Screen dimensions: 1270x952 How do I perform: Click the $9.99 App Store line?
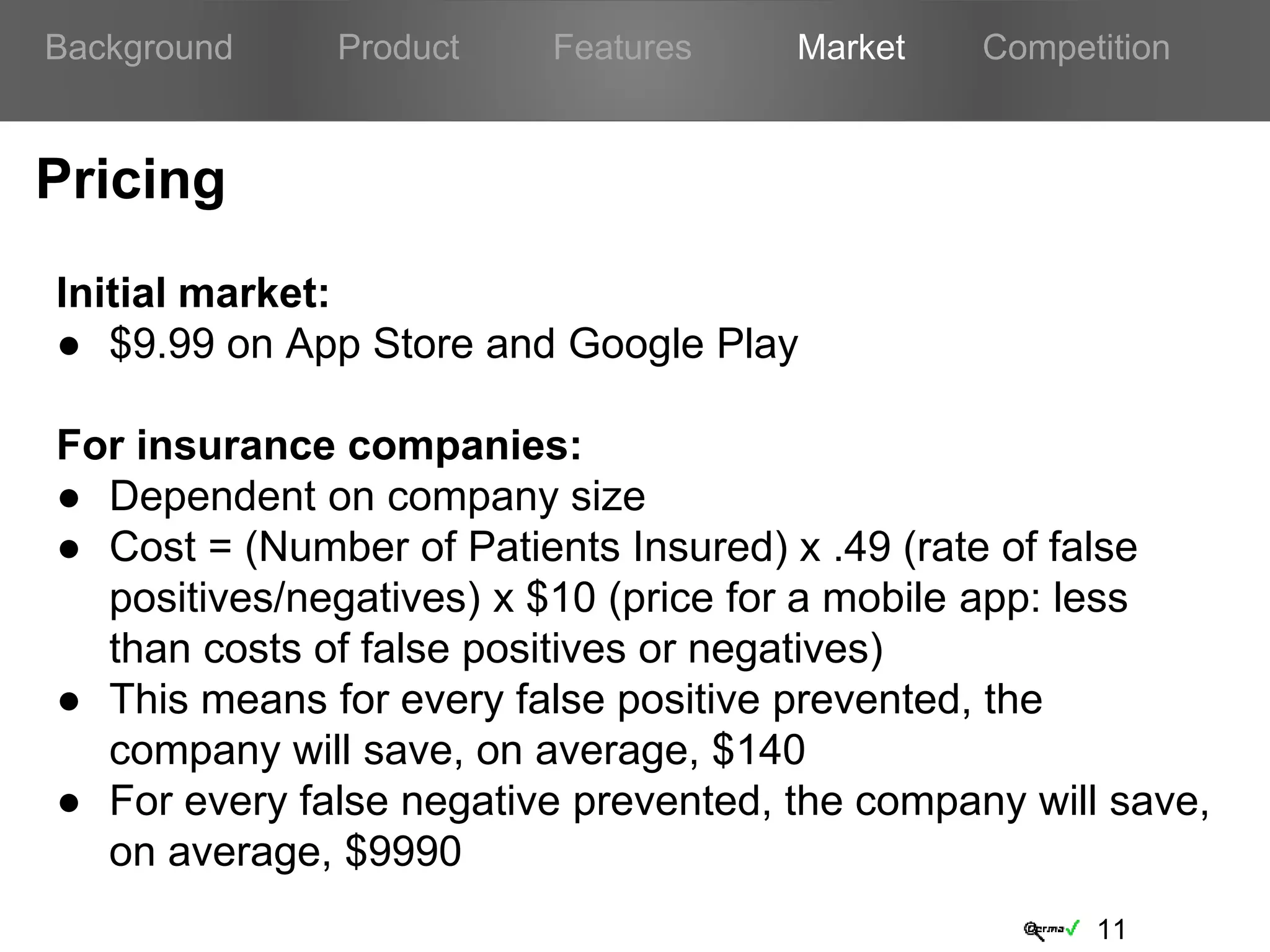tap(454, 344)
